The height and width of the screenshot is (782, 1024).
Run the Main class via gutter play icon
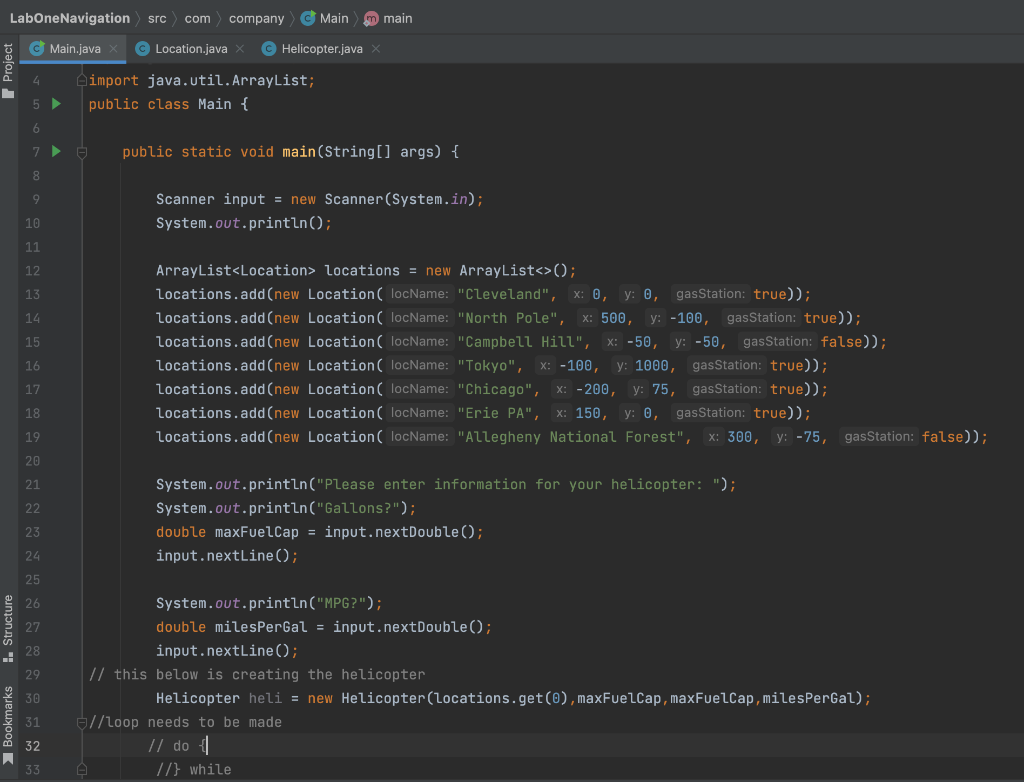pyautogui.click(x=56, y=103)
